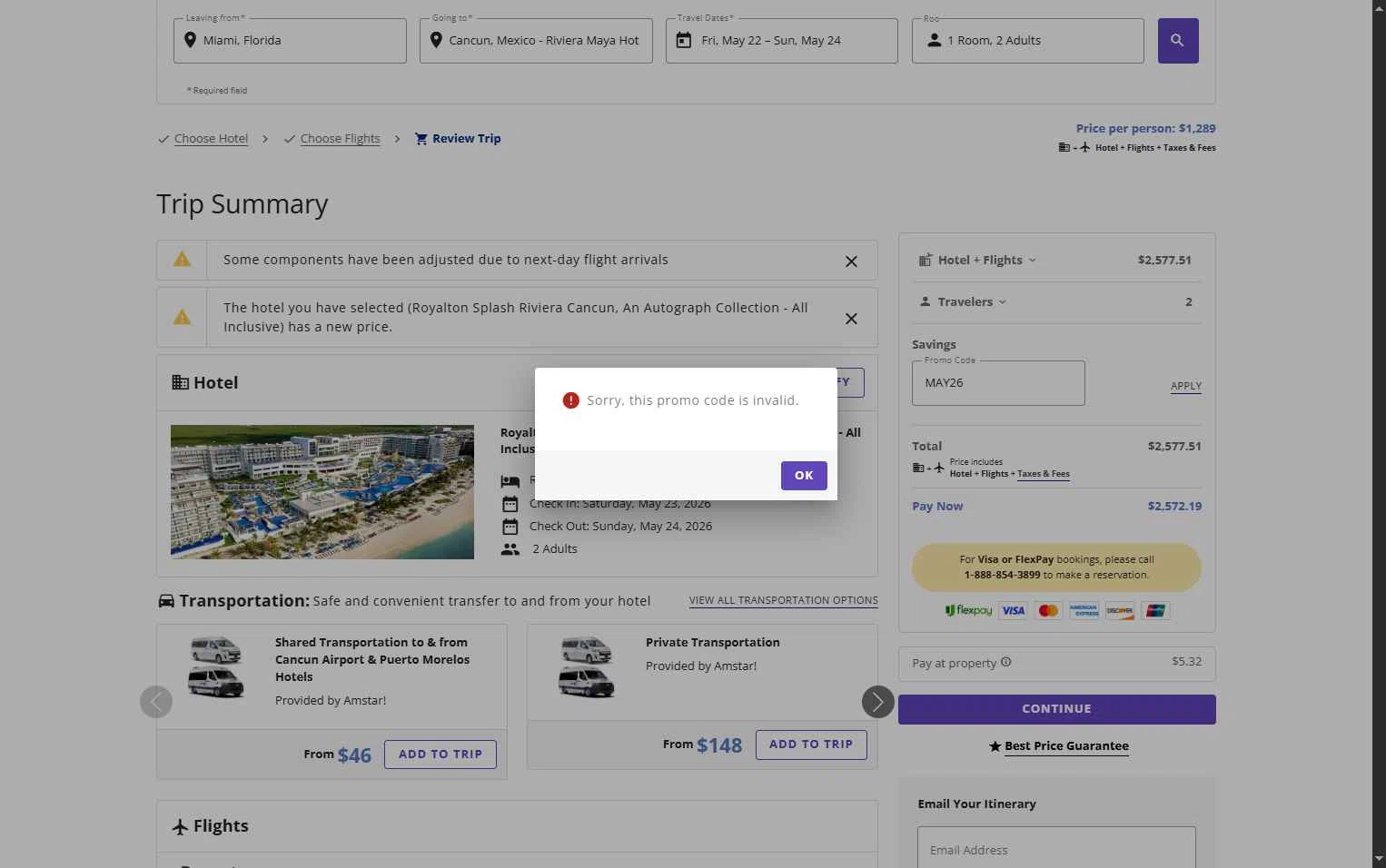Click the Rooms traveler person icon

934,40
